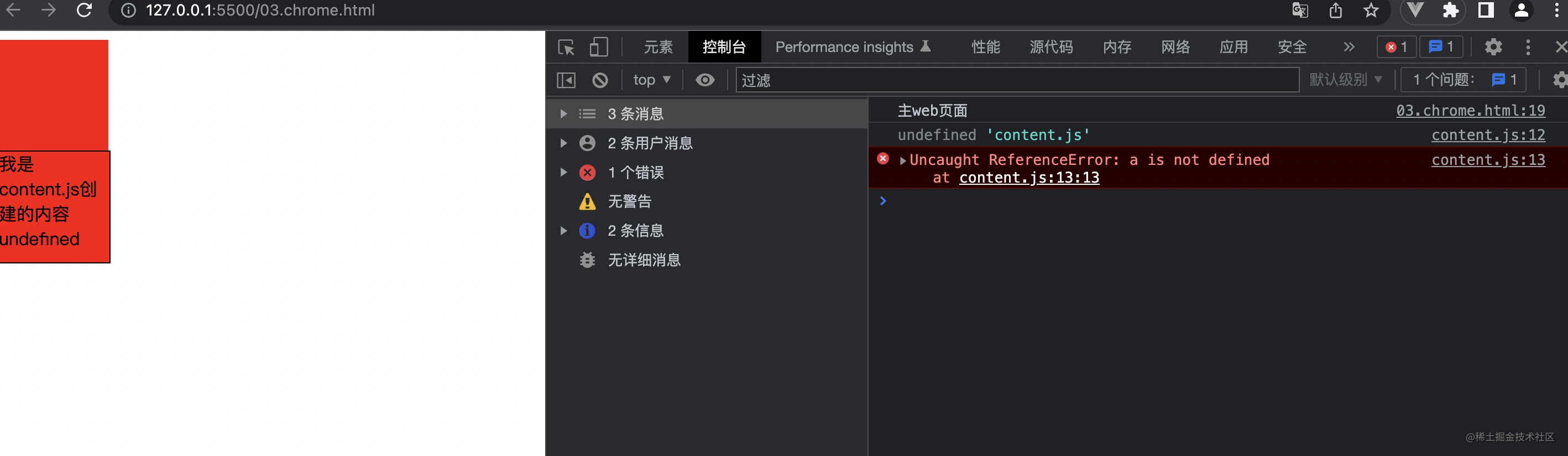Click the 过滤 filter input field
The image size is (1568, 456).
(x=1017, y=80)
